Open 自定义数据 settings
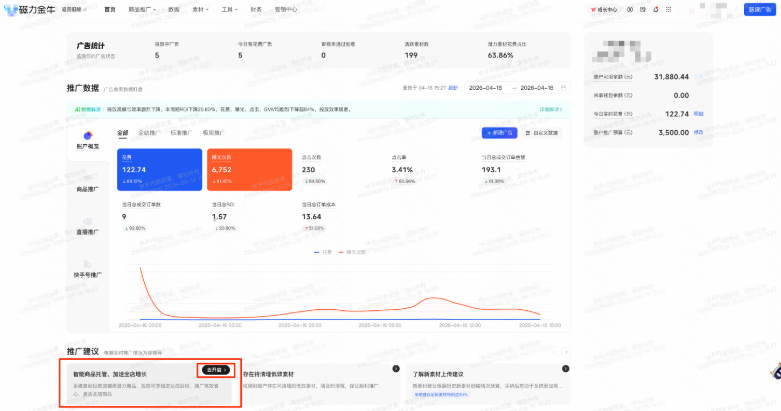Image resolution: width=781 pixels, height=411 pixels. coord(542,133)
